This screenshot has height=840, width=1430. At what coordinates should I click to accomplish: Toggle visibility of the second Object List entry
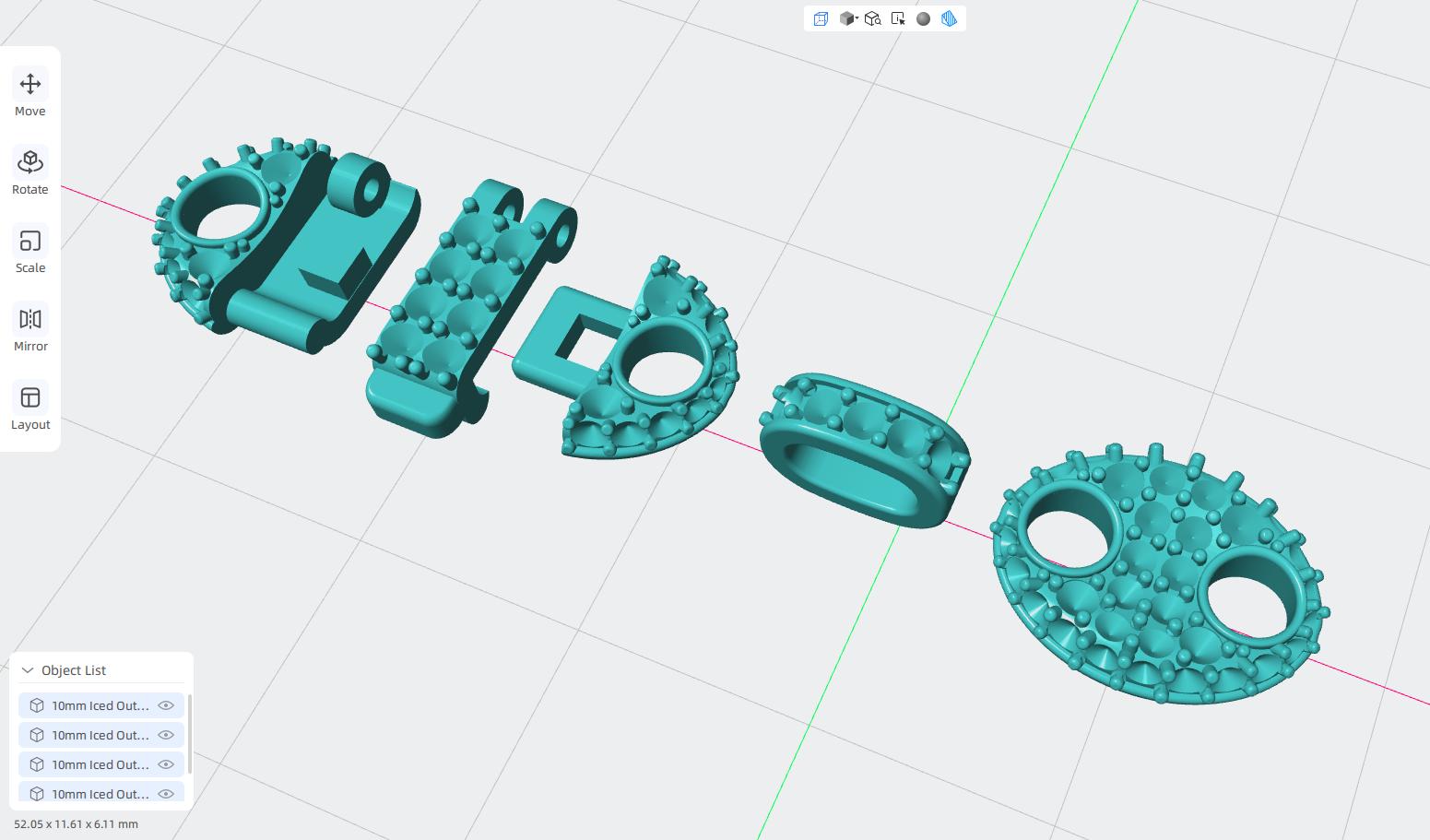point(166,735)
